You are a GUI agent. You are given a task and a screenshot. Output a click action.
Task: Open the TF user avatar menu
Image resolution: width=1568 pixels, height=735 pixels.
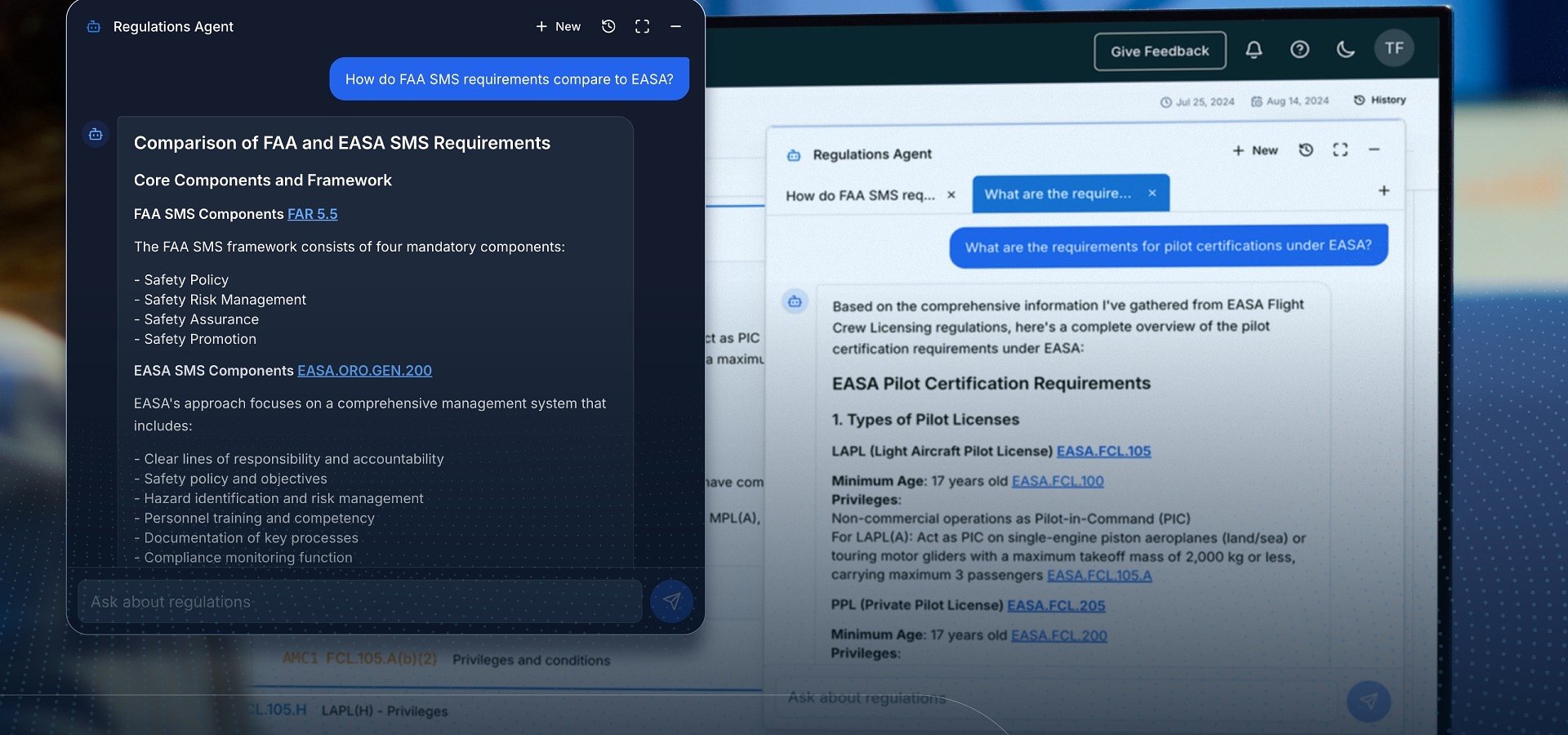click(x=1394, y=49)
